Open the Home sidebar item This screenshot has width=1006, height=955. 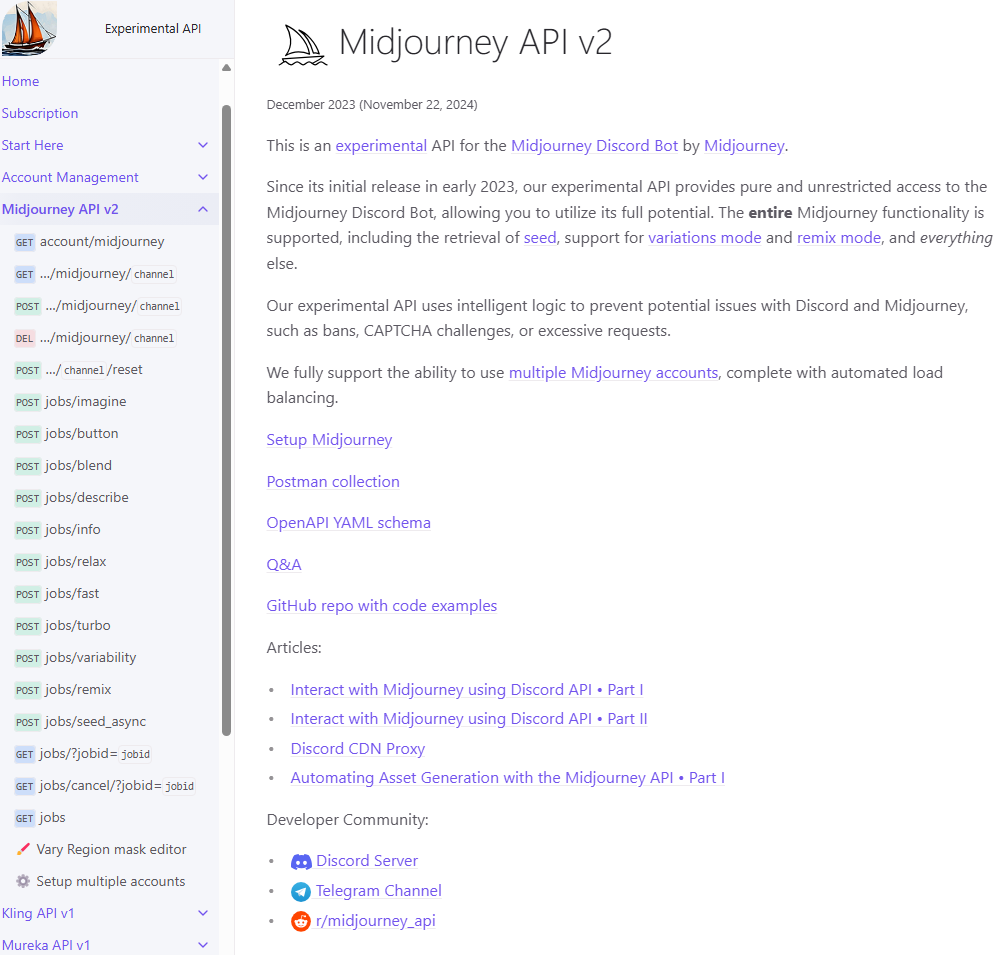coord(21,81)
